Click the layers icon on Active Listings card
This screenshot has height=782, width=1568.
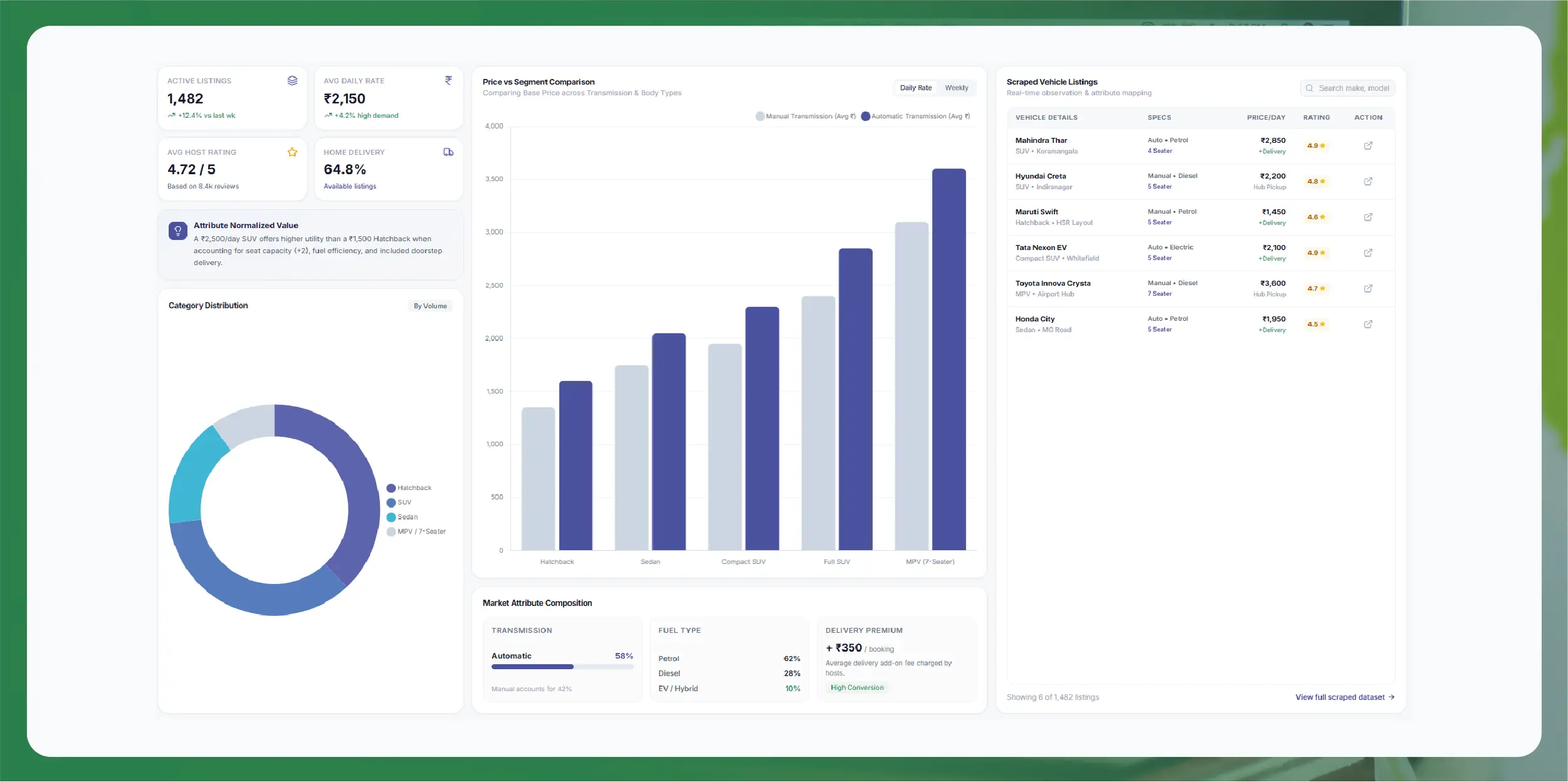(292, 81)
